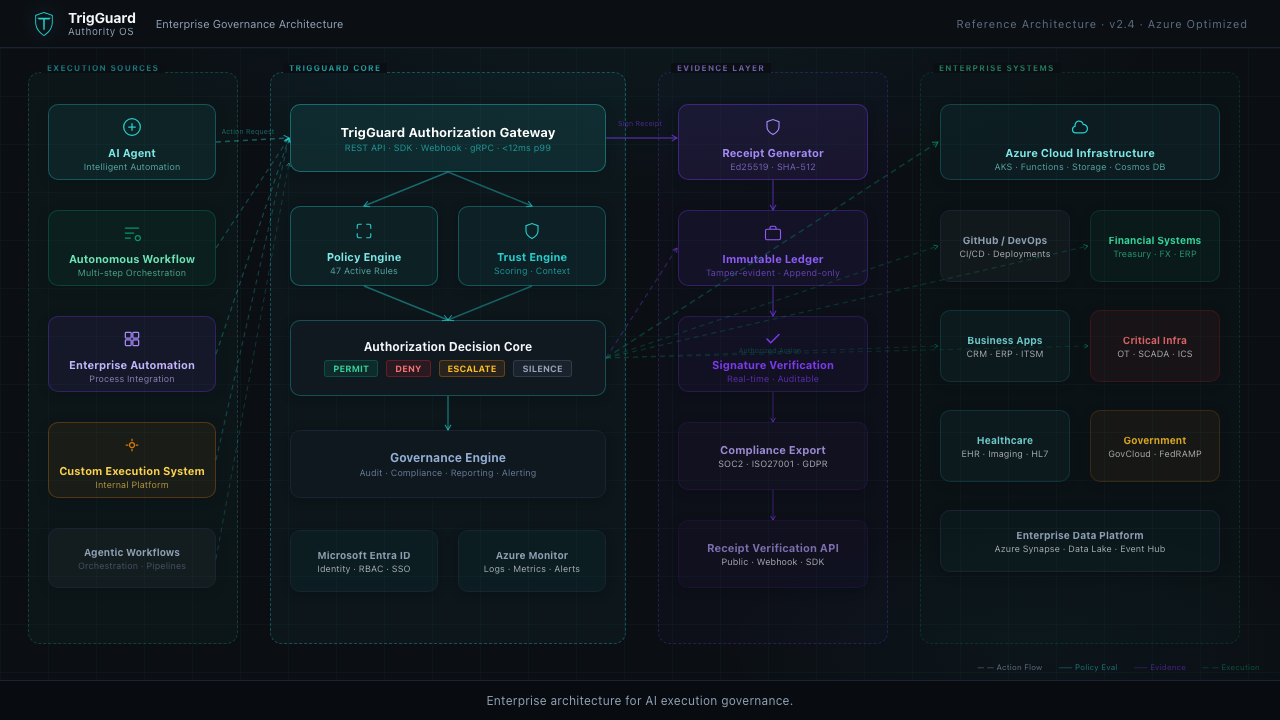Open the Governance Engine card
Image resolution: width=1280 pixels, height=720 pixels.
[448, 464]
